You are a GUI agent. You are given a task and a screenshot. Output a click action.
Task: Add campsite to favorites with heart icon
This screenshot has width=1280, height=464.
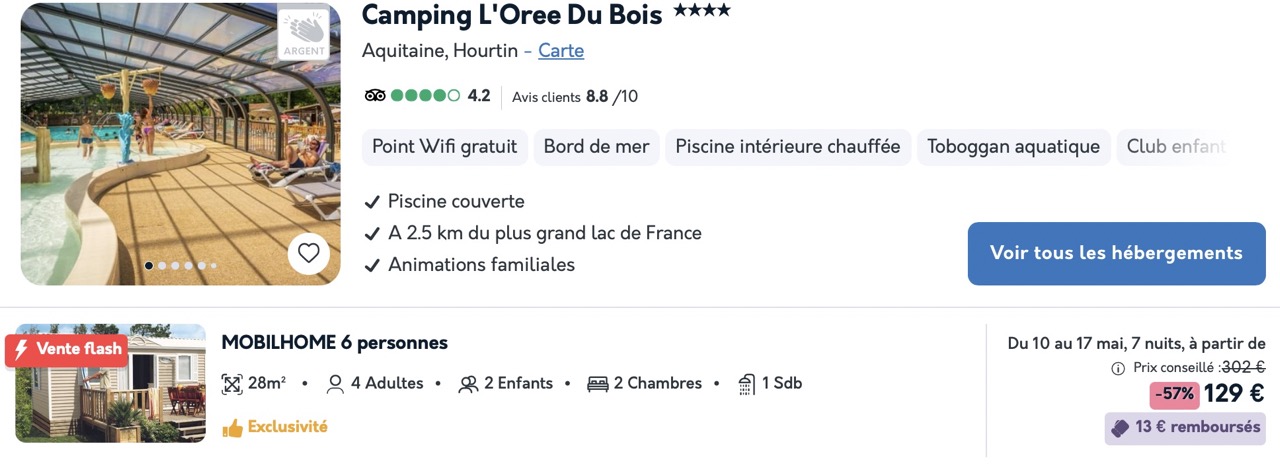tap(308, 254)
